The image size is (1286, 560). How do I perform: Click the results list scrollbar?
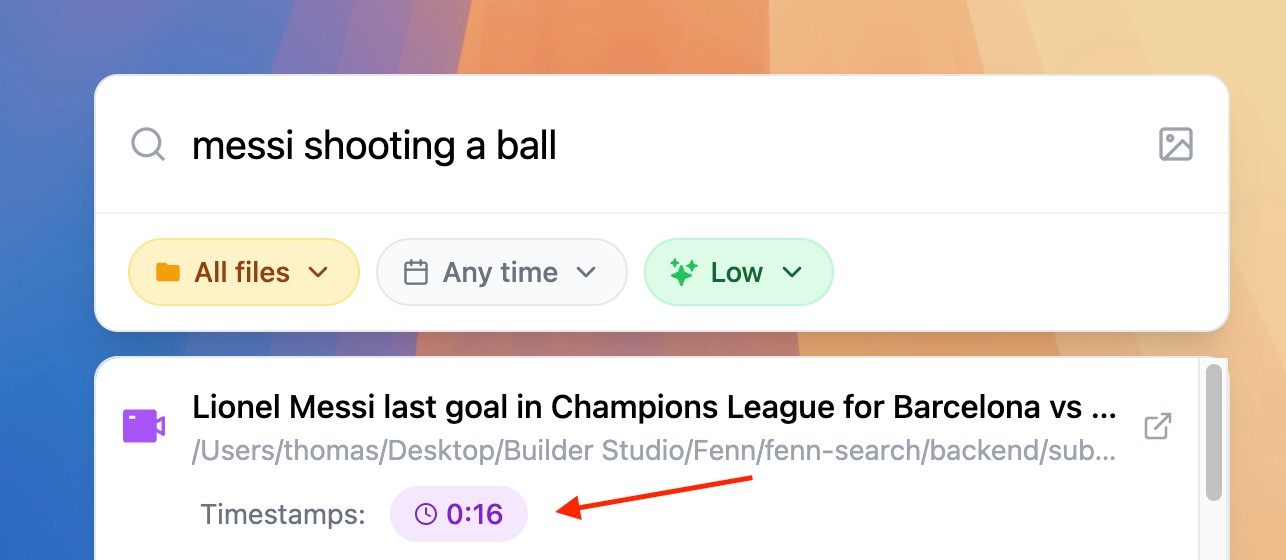[x=1214, y=432]
